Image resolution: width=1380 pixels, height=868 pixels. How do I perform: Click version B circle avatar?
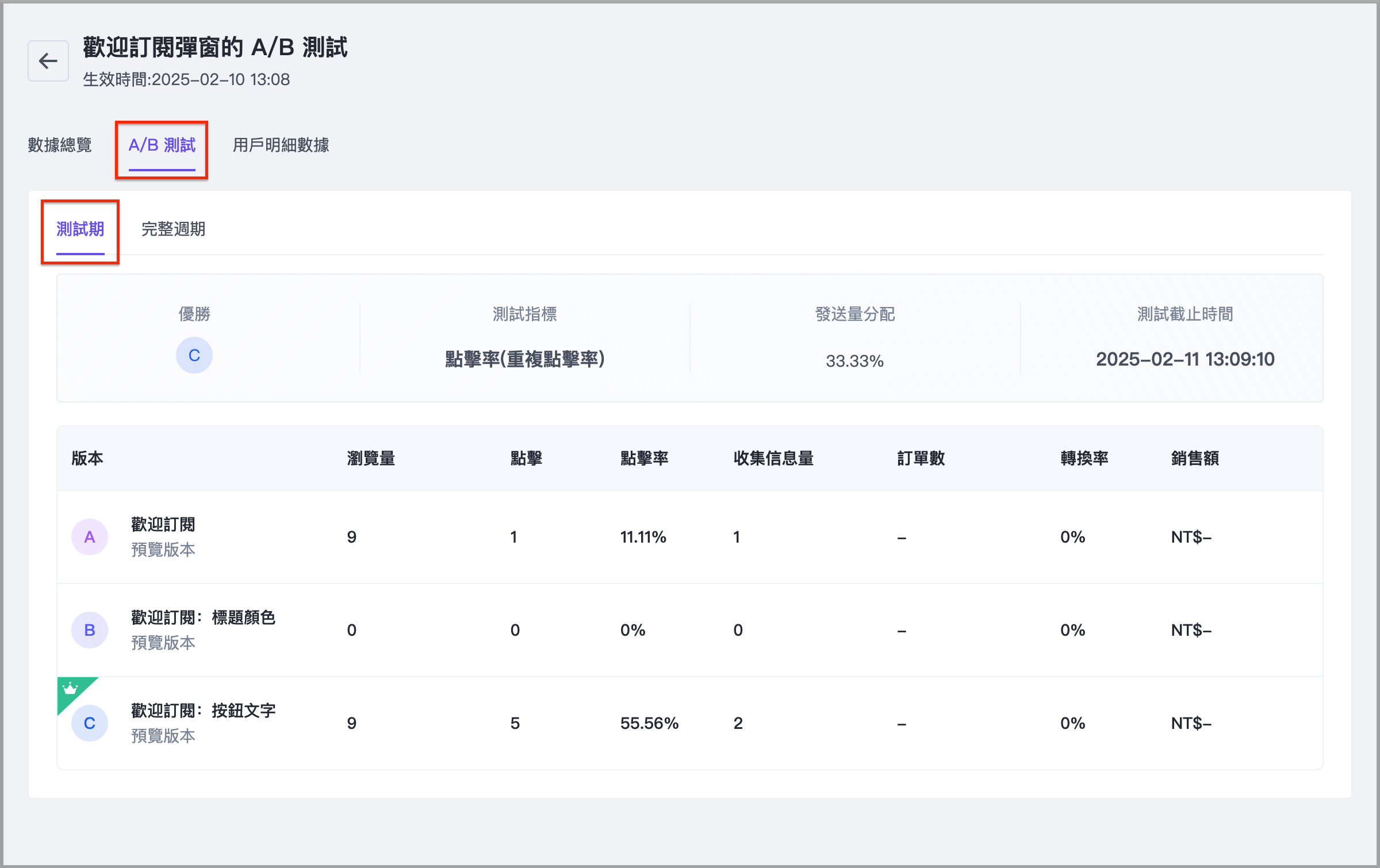click(90, 630)
